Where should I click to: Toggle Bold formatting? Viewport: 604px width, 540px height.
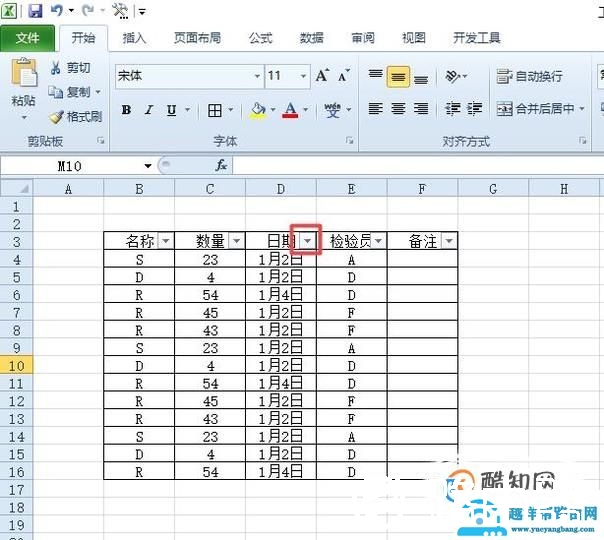126,110
